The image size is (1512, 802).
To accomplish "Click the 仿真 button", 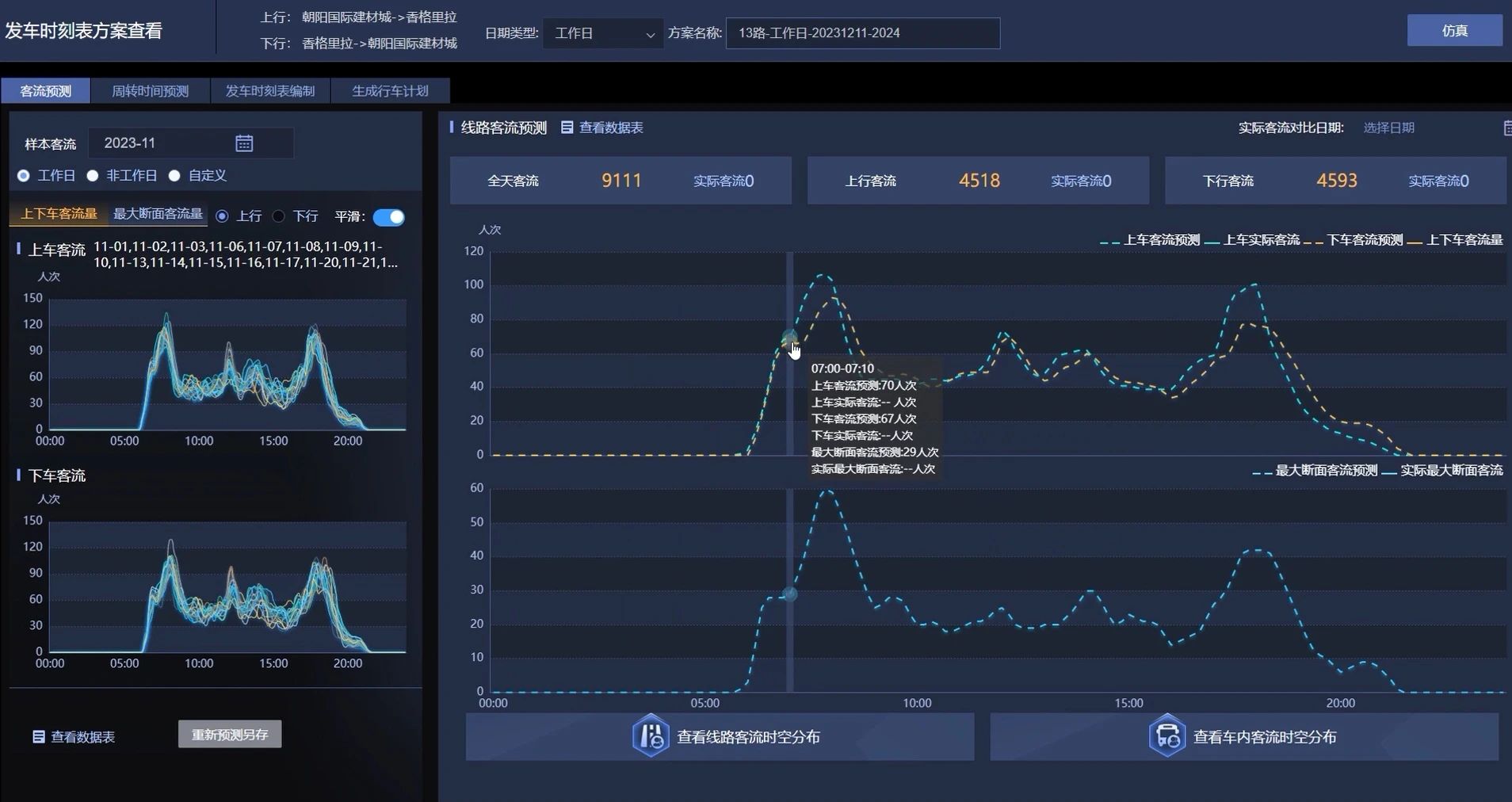I will pyautogui.click(x=1454, y=31).
